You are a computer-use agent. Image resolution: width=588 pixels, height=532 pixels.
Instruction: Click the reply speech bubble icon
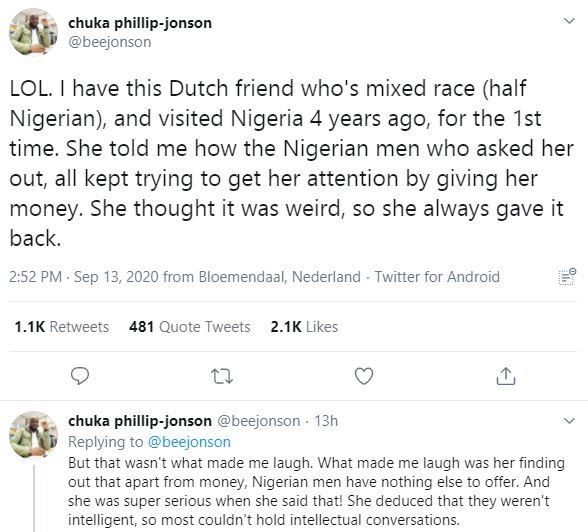[x=80, y=376]
